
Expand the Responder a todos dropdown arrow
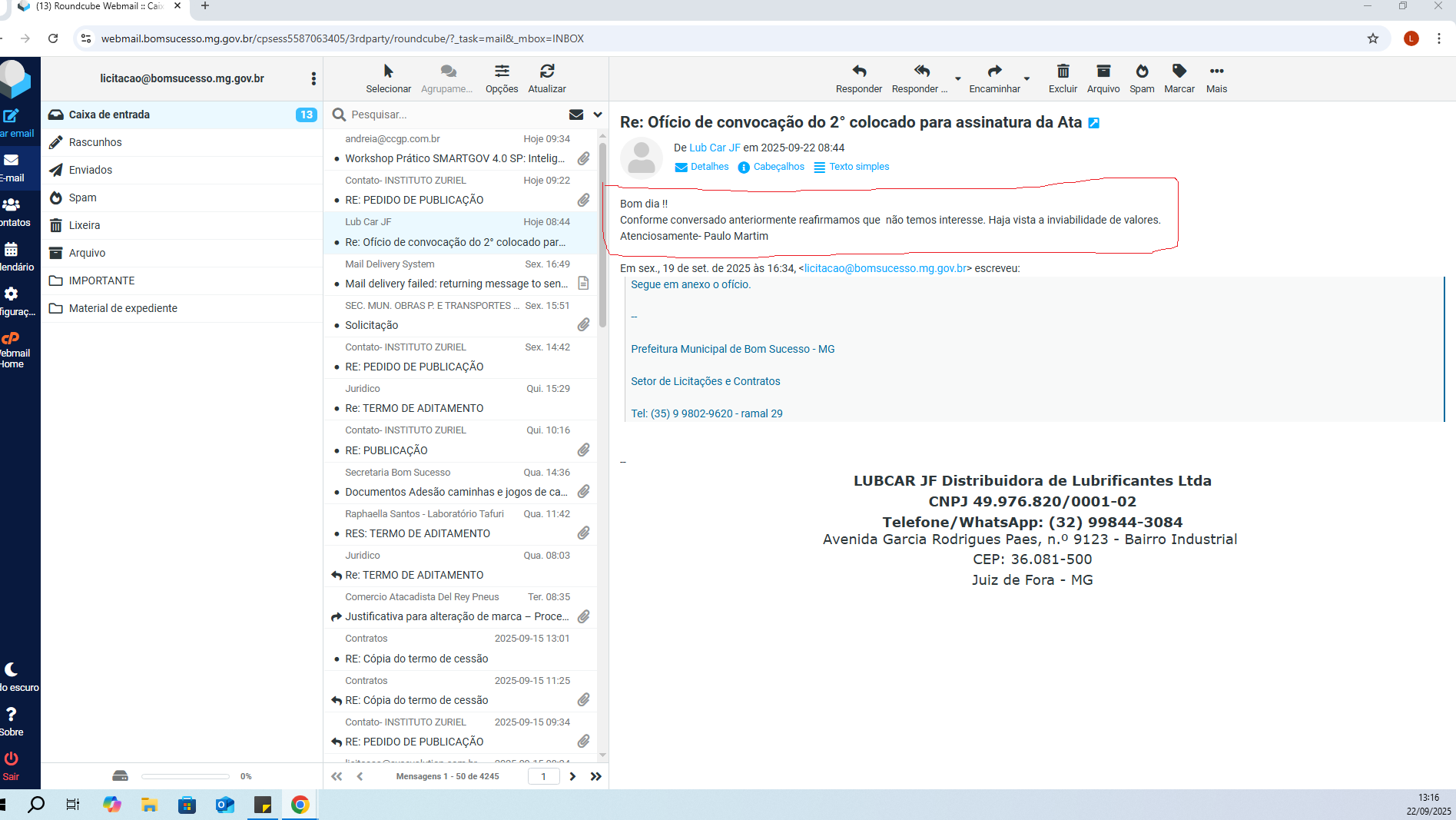957,78
